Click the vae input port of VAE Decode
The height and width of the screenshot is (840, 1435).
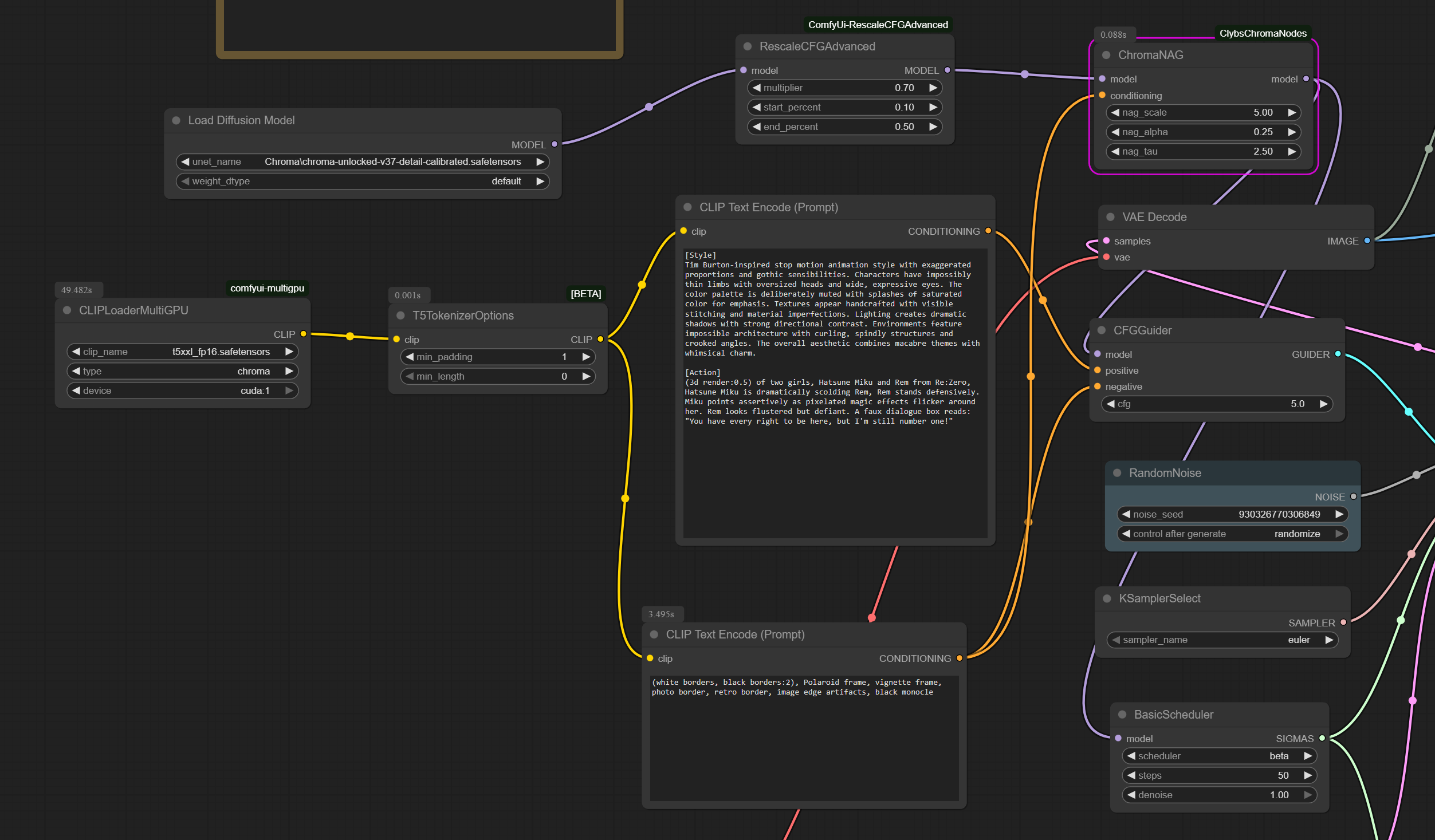(x=1106, y=257)
